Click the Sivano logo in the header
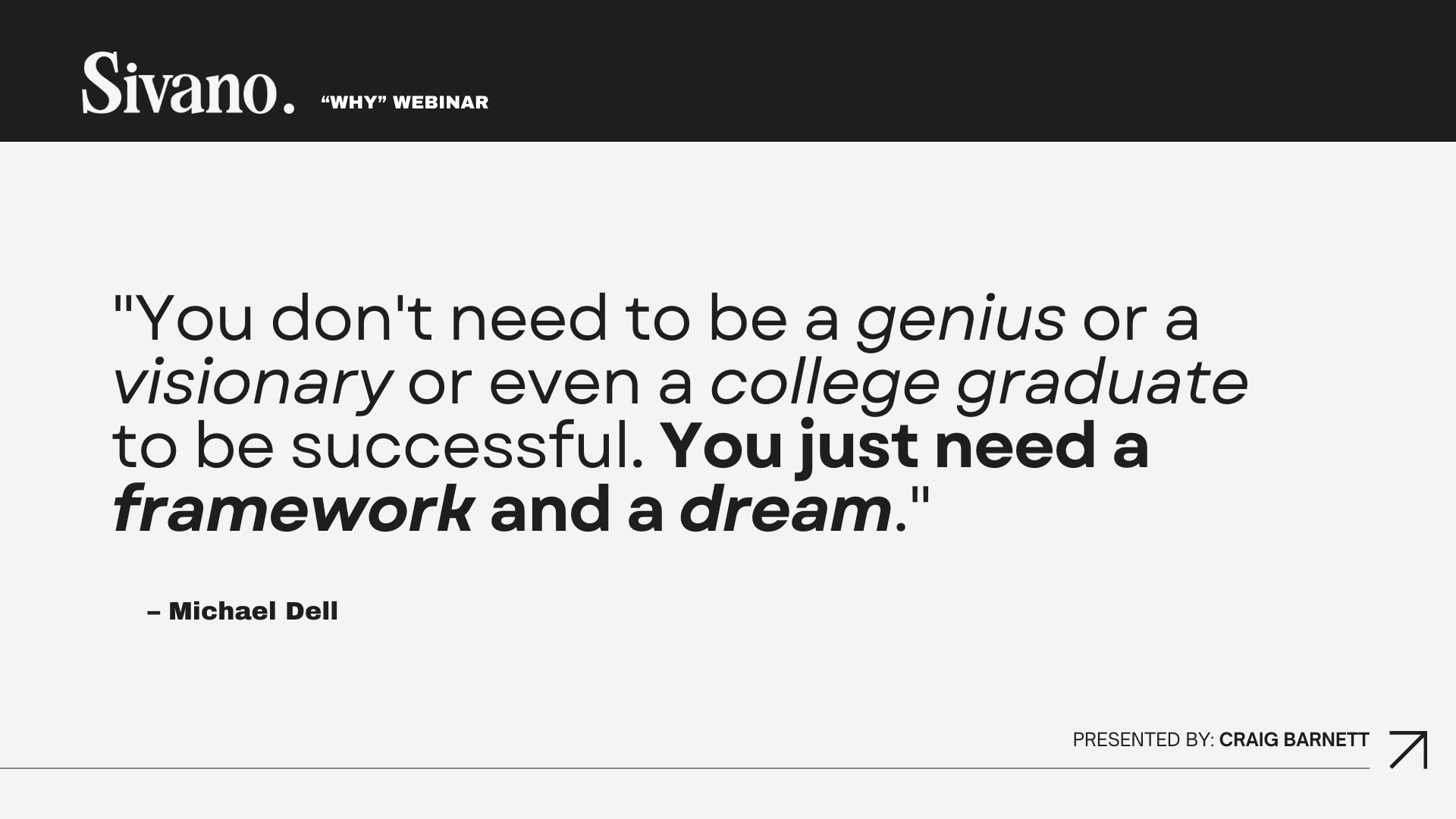Screen dimensions: 1456x819 click(188, 83)
